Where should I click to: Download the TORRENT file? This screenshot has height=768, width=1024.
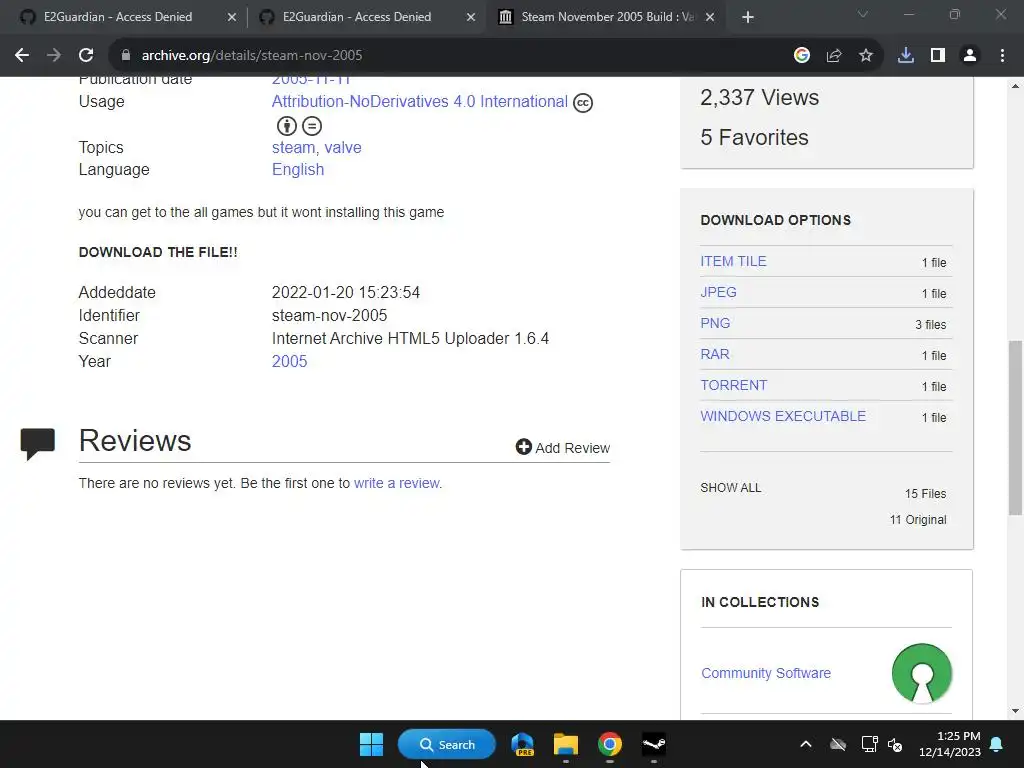(733, 385)
